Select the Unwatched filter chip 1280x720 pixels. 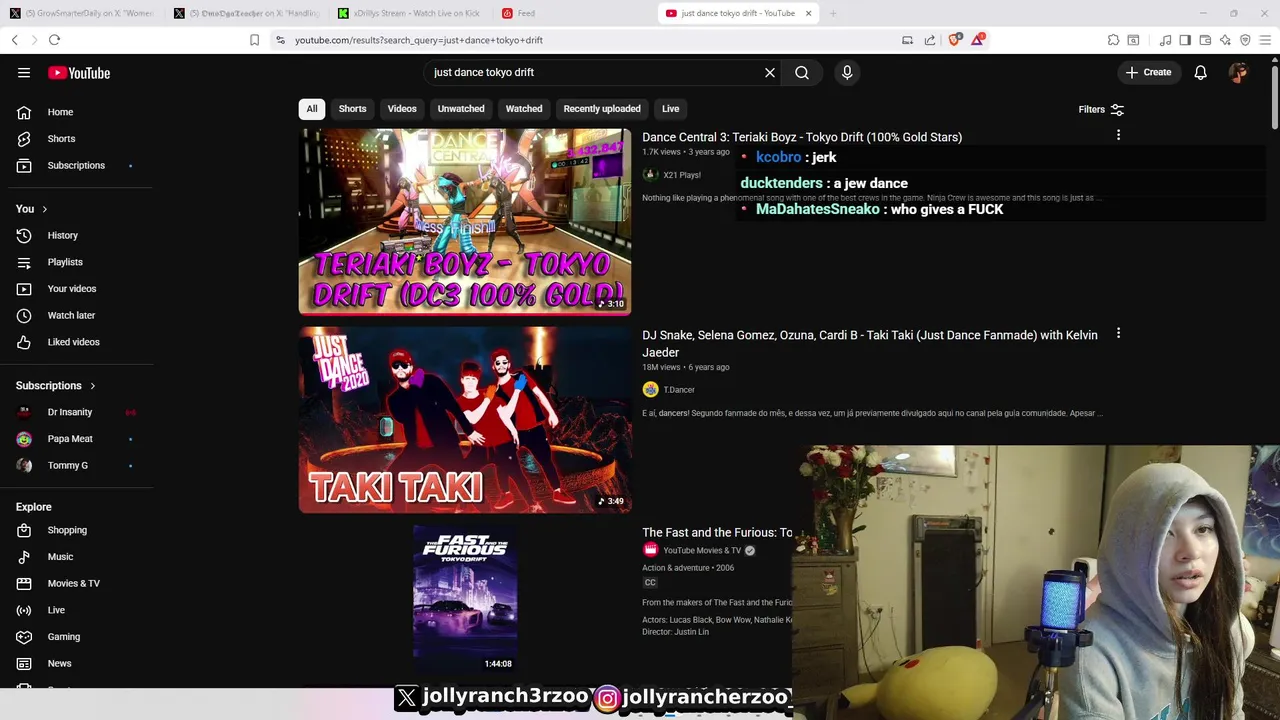(461, 109)
